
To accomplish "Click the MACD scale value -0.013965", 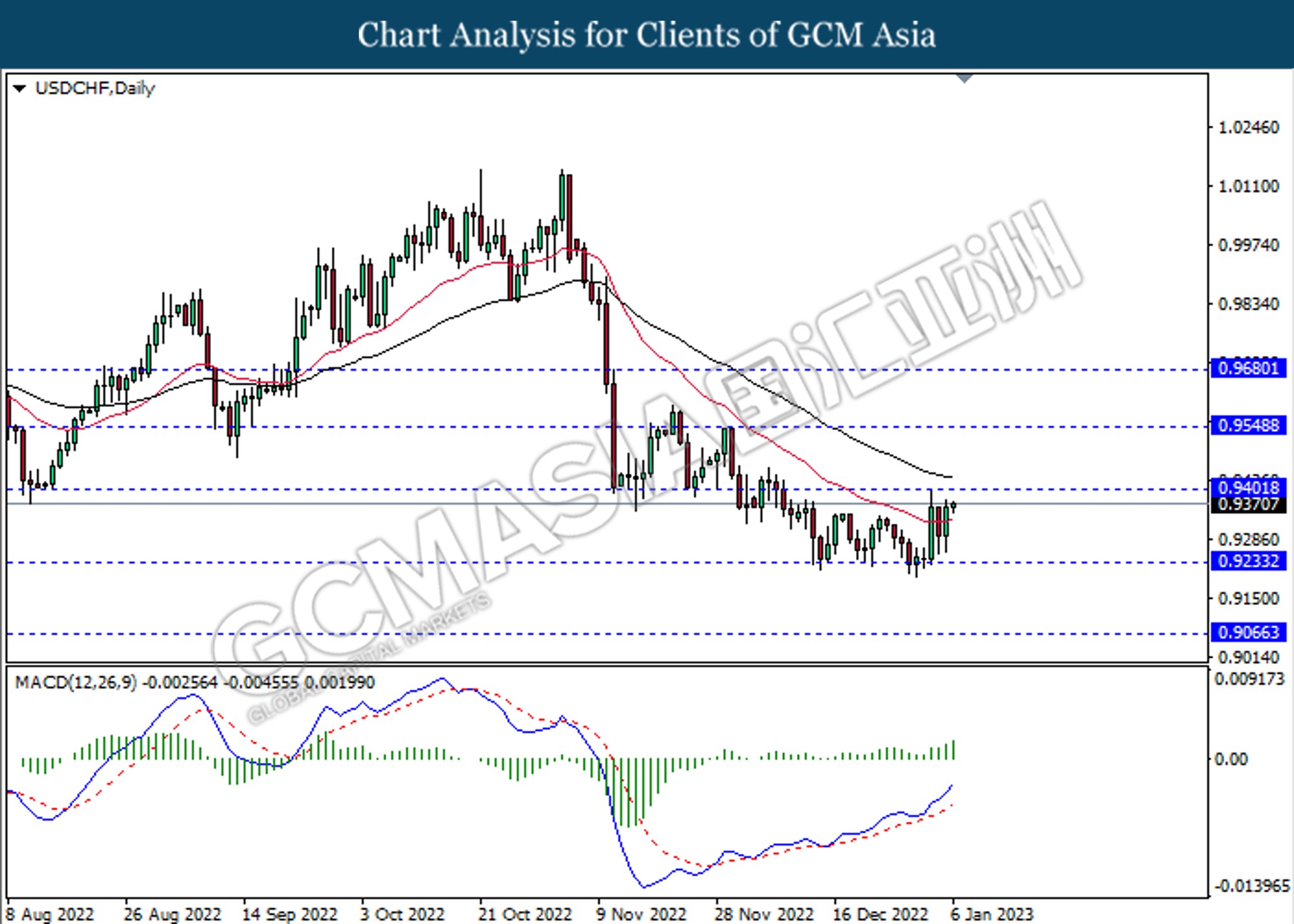I will (1252, 886).
